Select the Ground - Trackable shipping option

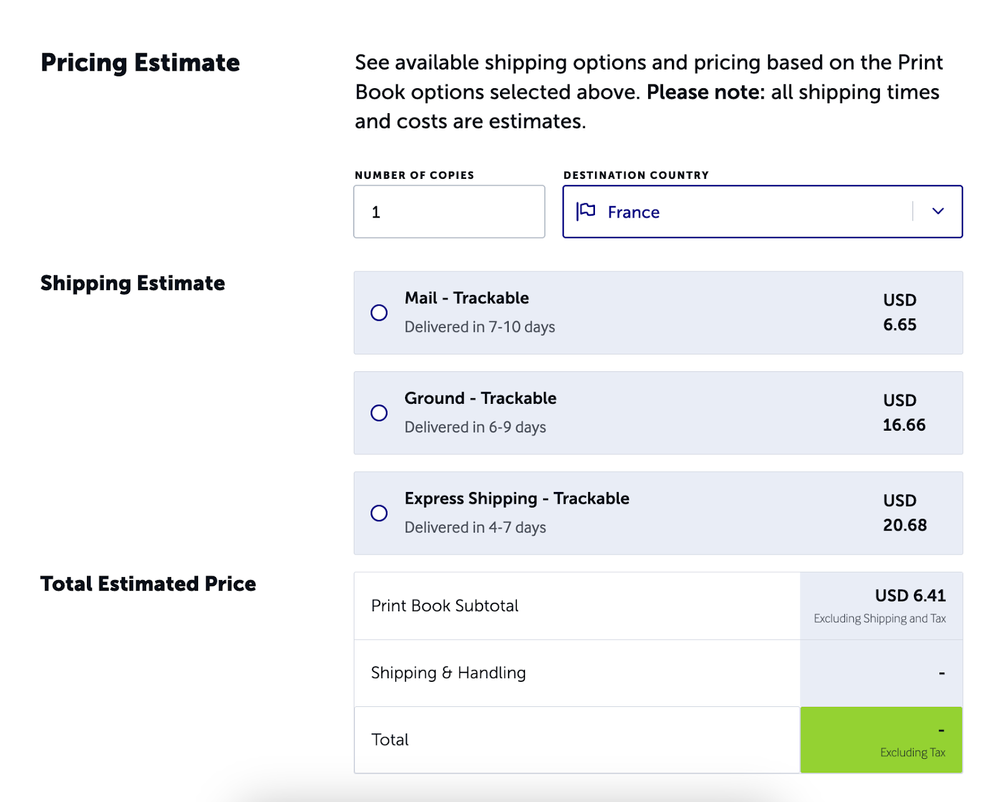click(378, 412)
